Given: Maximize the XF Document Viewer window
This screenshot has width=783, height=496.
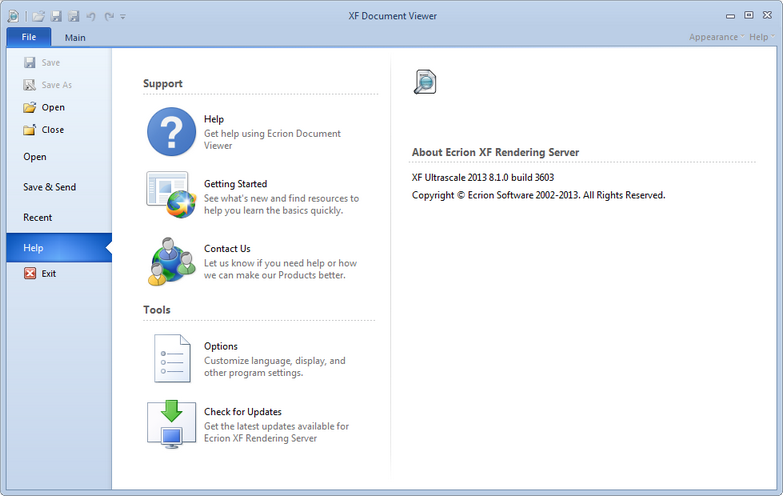Looking at the screenshot, I should pos(749,15).
